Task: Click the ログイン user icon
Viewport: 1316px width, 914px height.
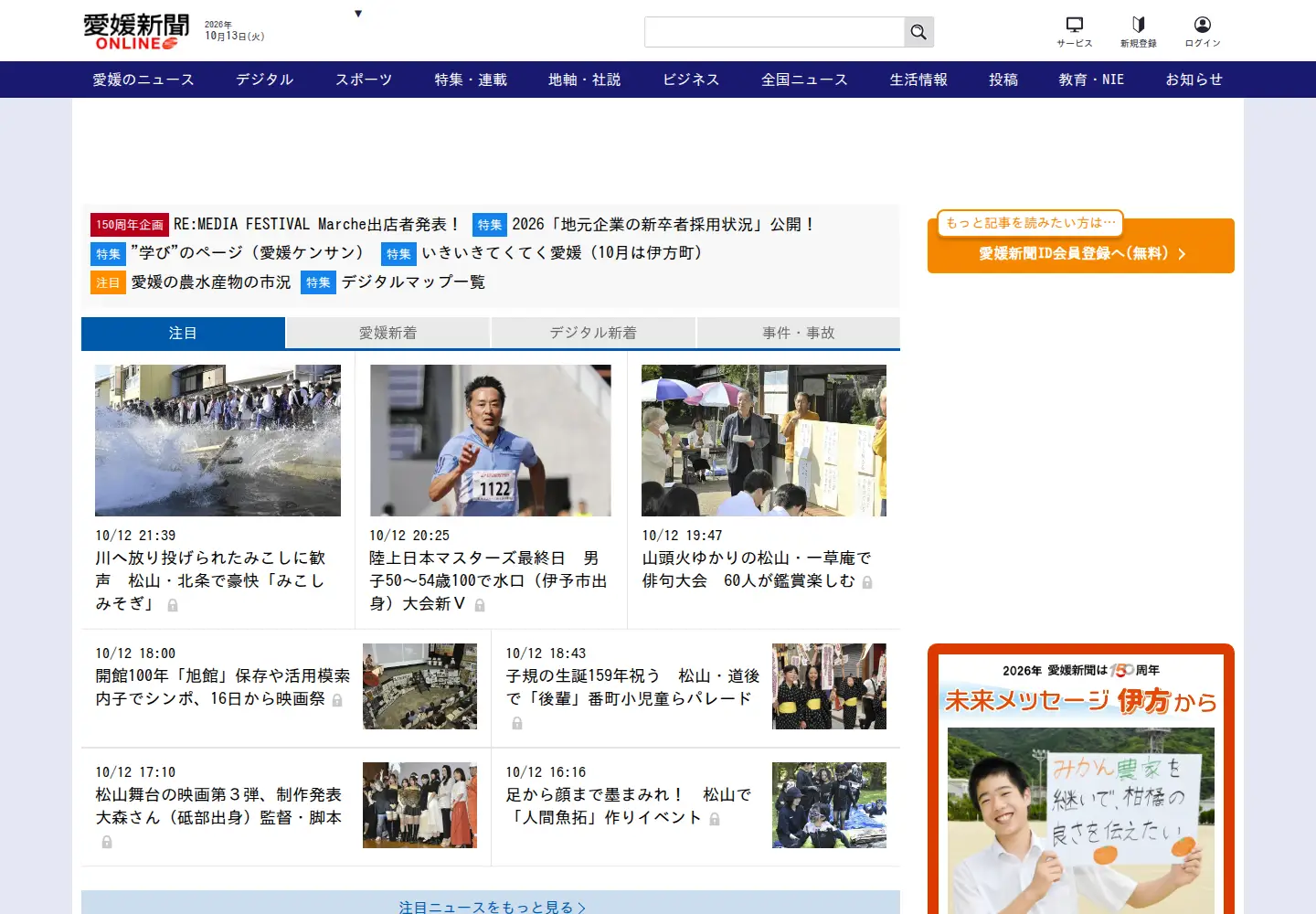Action: coord(1203,31)
